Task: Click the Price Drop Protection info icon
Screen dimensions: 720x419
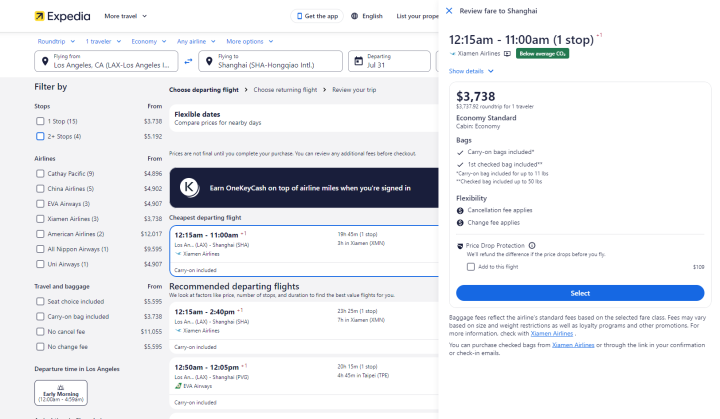Action: (532, 246)
